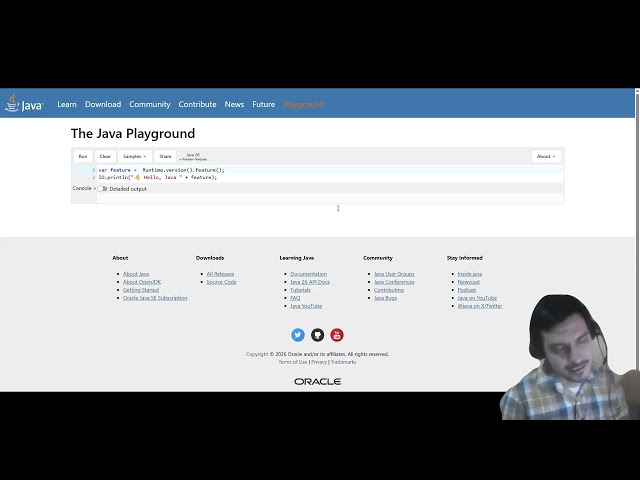Open the Community menu item
This screenshot has height=480, width=640.
tap(150, 104)
